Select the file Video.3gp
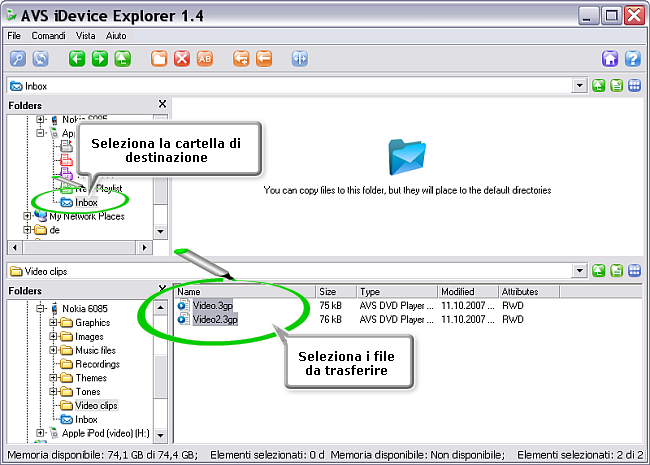Viewport: 650px width, 465px height. pos(213,305)
